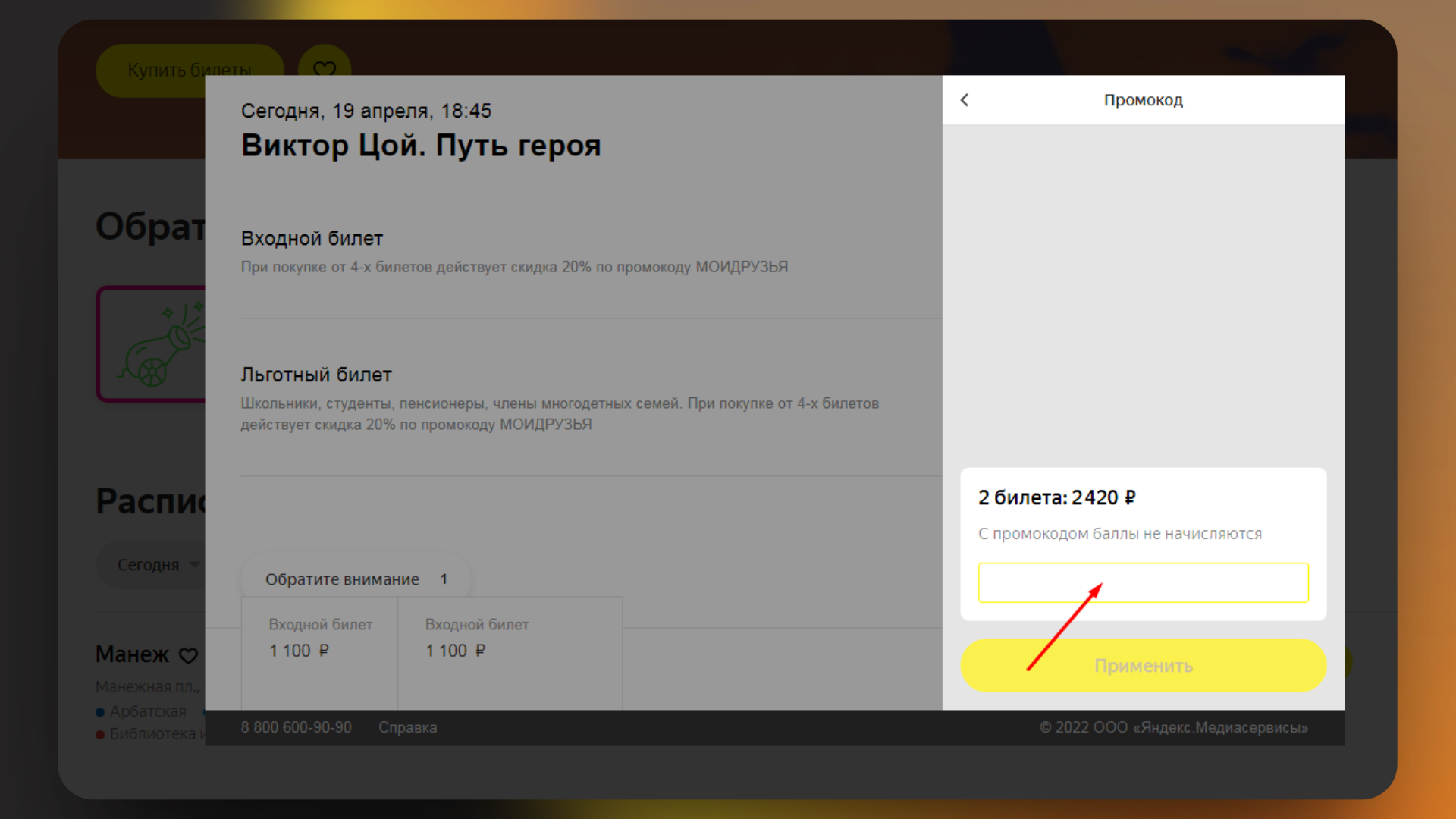Expand the Обратите внимание notice

point(356,579)
